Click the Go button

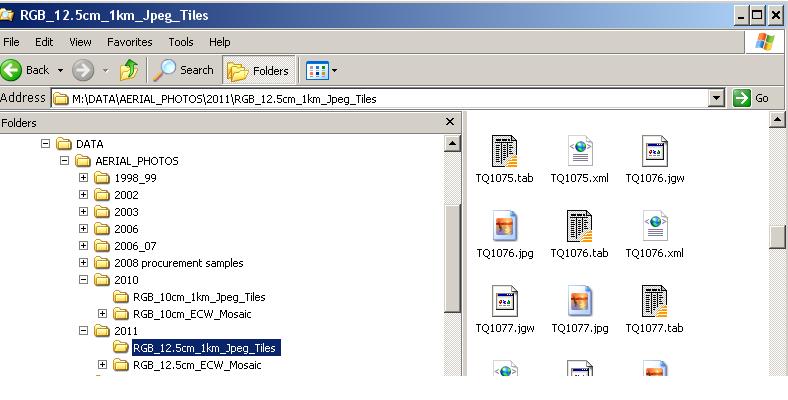coord(752,98)
